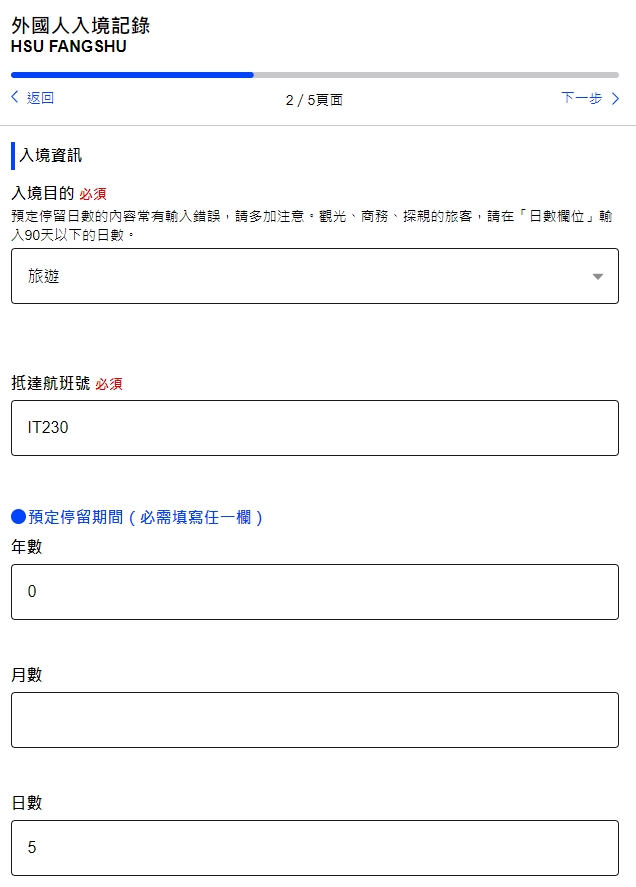Go back via the 返回 link
636x887 pixels.
click(40, 98)
